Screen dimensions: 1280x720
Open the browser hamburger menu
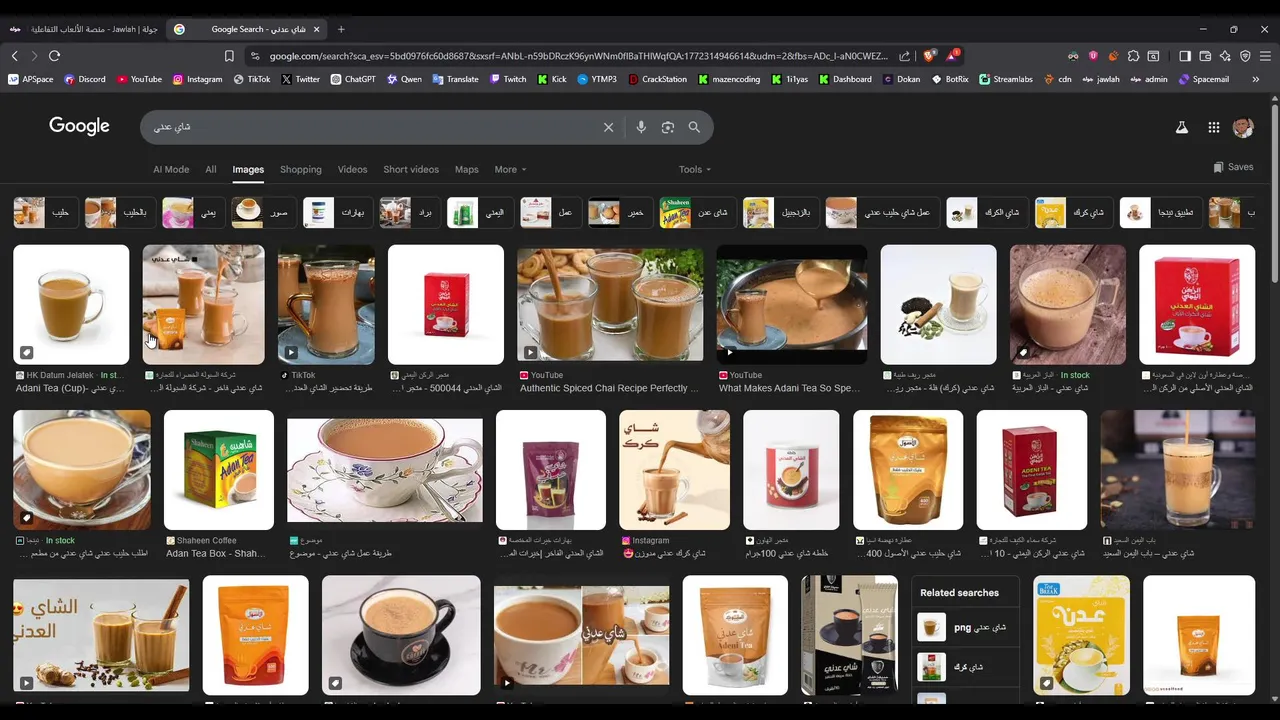coord(1265,56)
